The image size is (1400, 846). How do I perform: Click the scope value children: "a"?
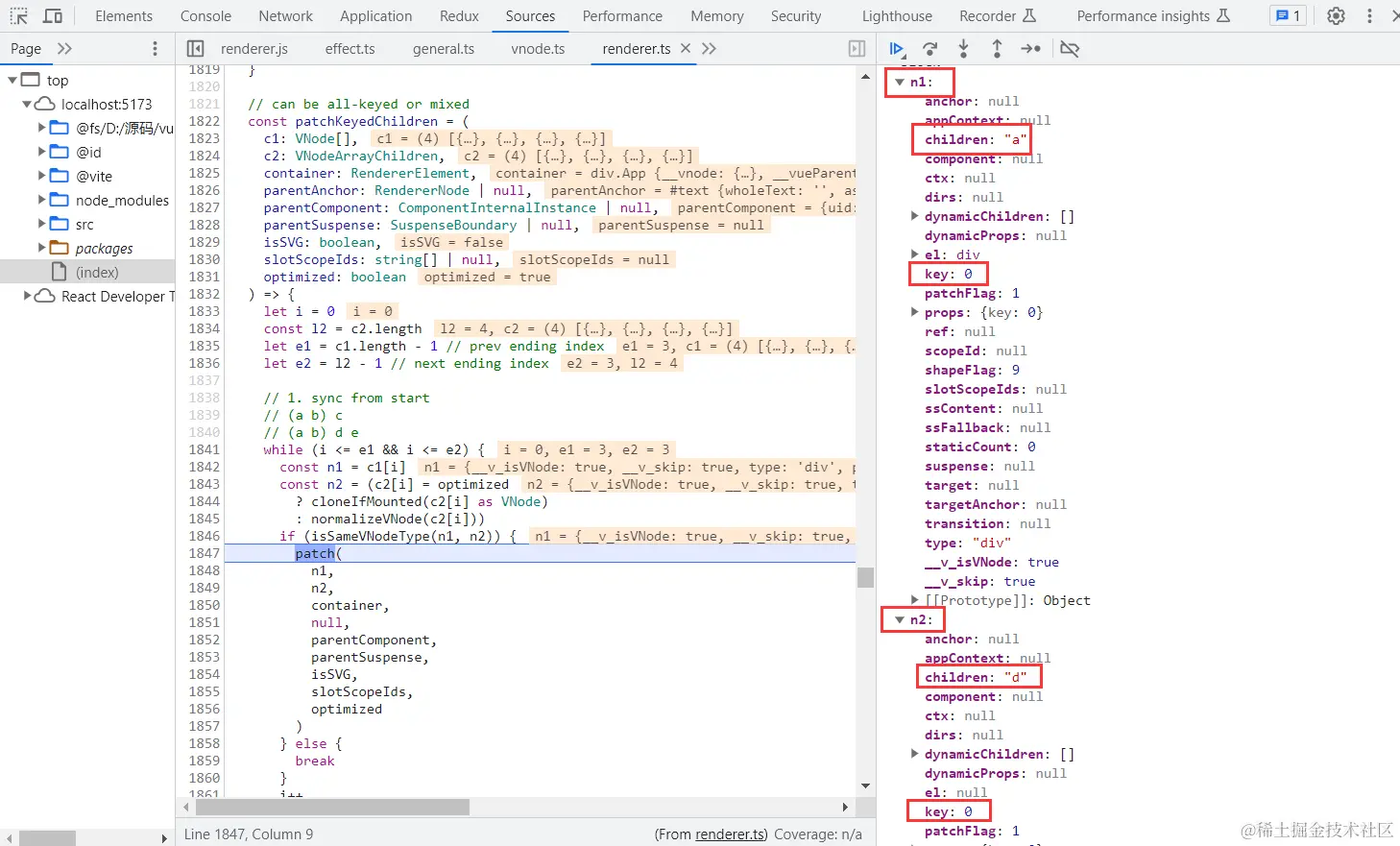pyautogui.click(x=975, y=140)
